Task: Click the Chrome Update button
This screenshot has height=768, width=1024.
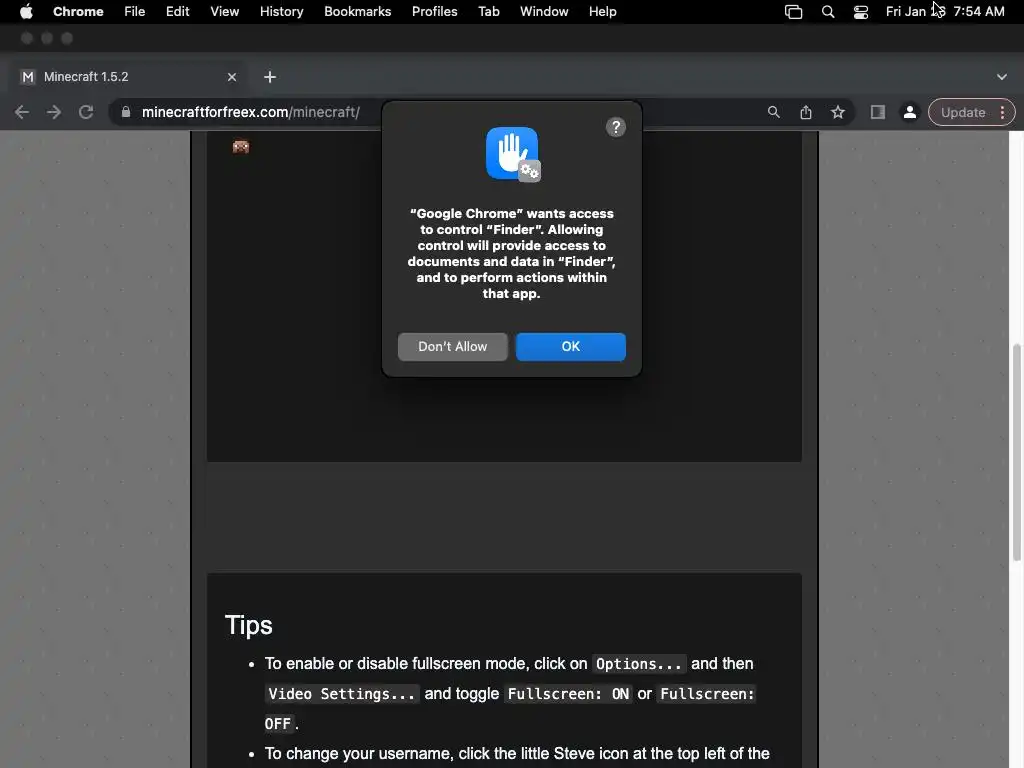Action: (963, 112)
